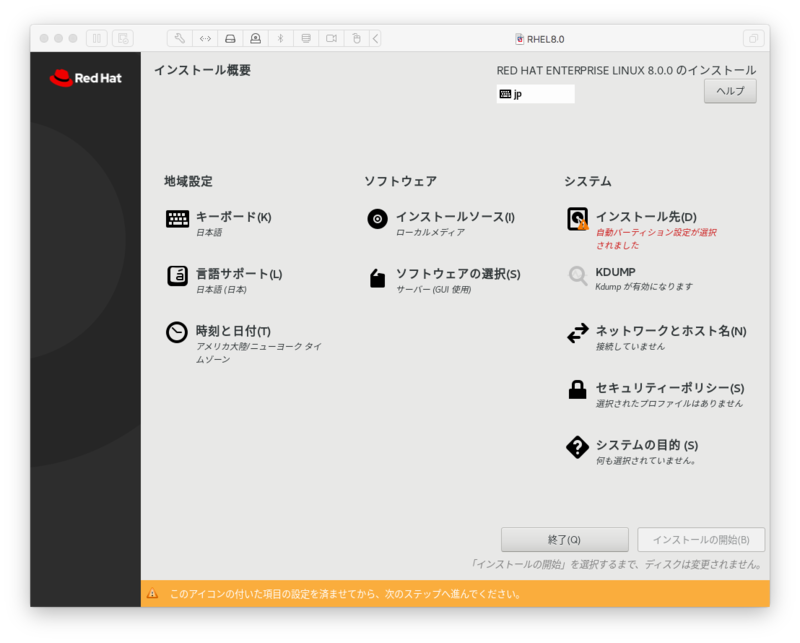The image size is (800, 643).
Task: Click the ローカルメディア text
Action: (x=430, y=232)
